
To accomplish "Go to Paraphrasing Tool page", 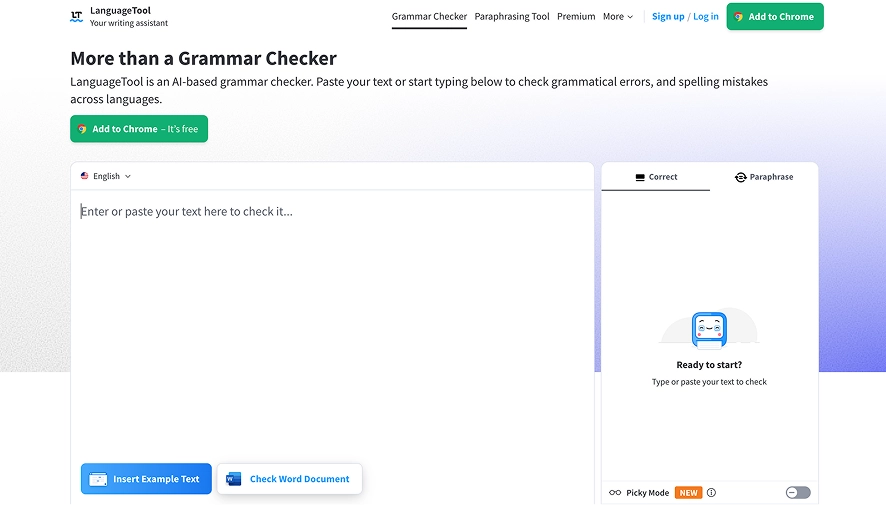I will [512, 16].
